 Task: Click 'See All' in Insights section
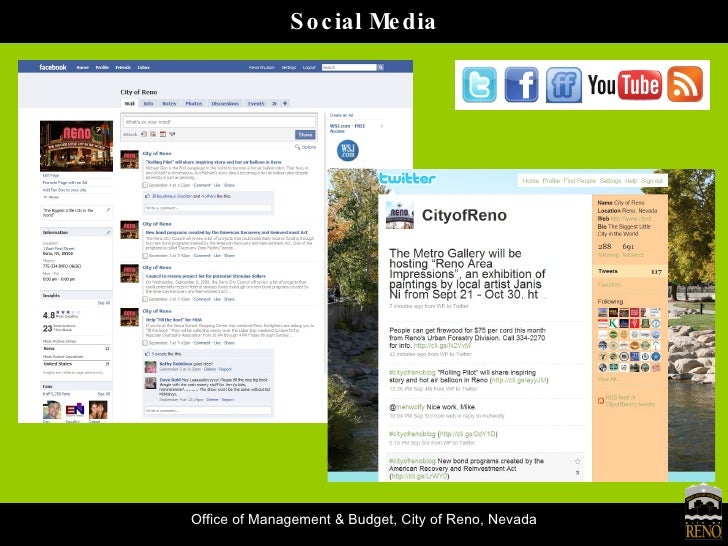click(x=104, y=303)
